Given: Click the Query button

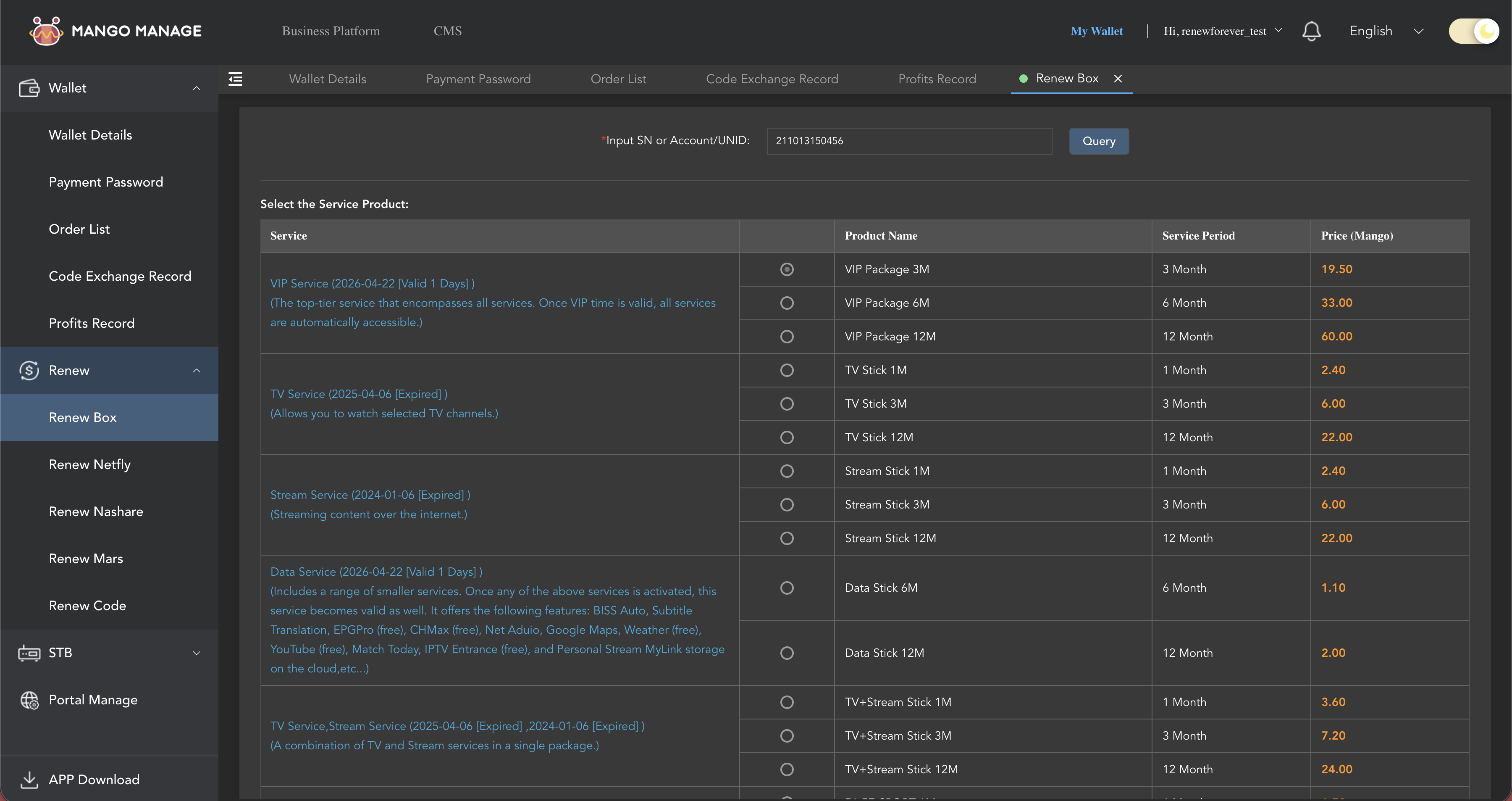Looking at the screenshot, I should (1098, 141).
